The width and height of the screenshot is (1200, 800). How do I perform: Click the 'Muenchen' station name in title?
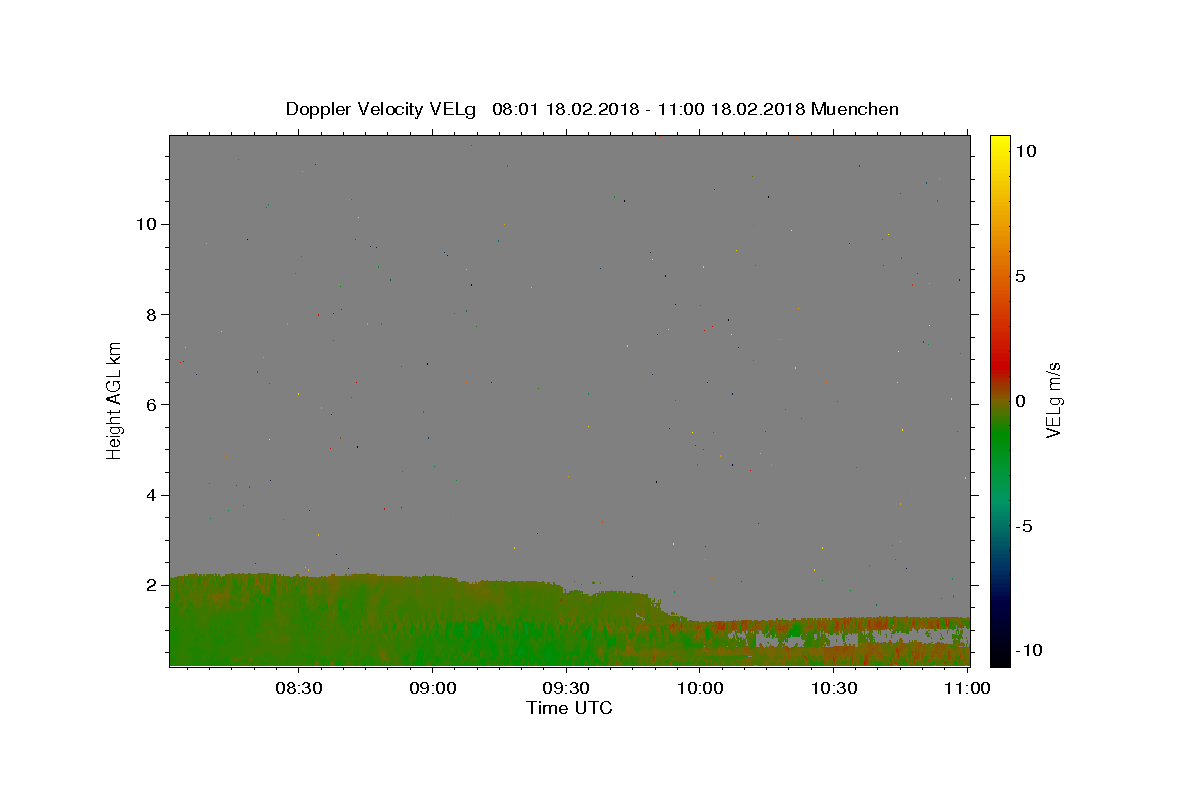click(x=855, y=109)
